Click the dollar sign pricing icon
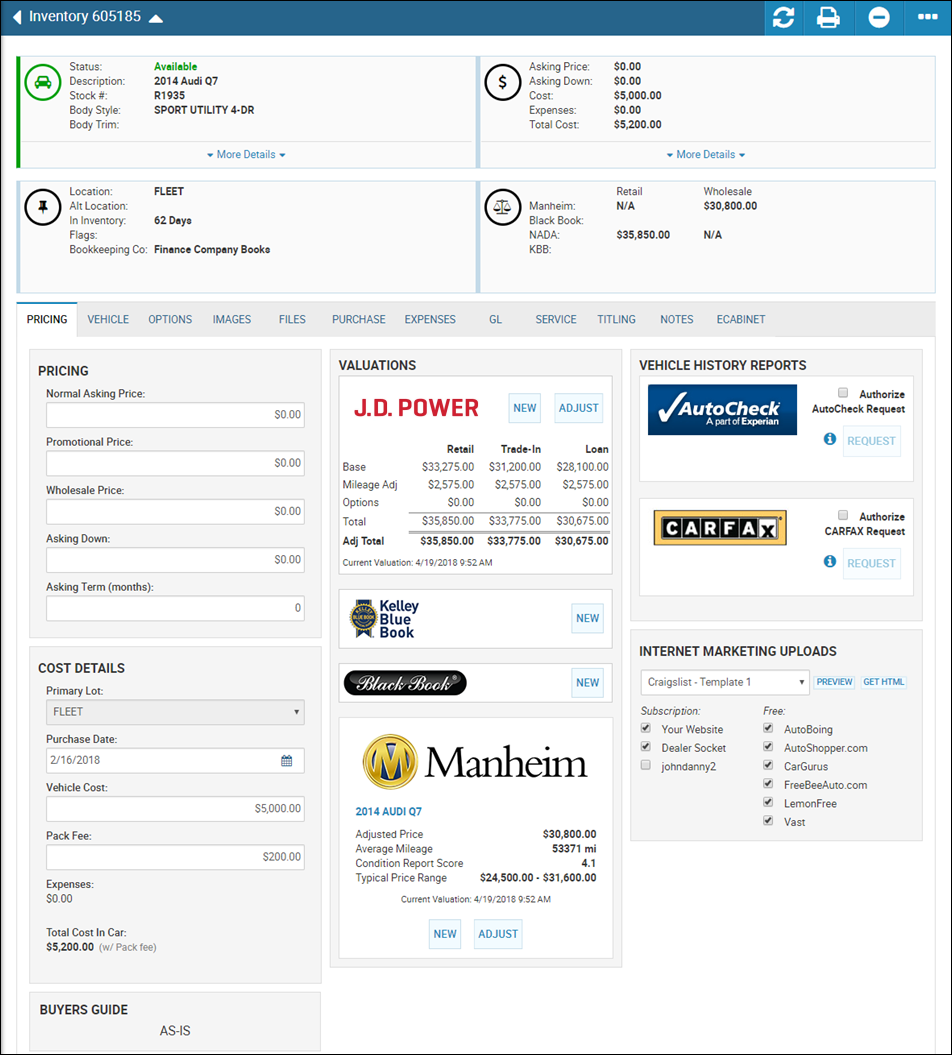 coord(503,82)
